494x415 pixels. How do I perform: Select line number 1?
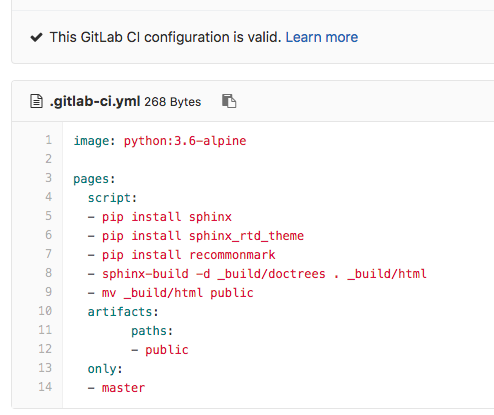click(49, 140)
